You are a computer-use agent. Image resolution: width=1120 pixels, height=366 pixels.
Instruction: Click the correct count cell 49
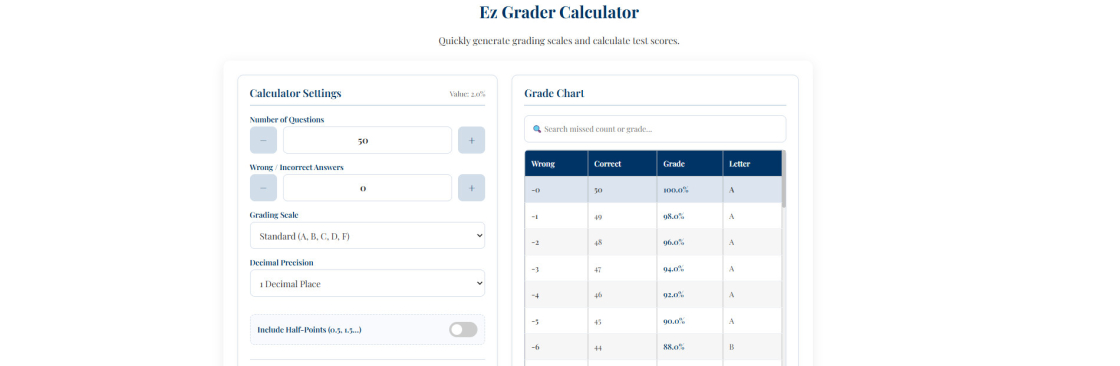pos(622,216)
